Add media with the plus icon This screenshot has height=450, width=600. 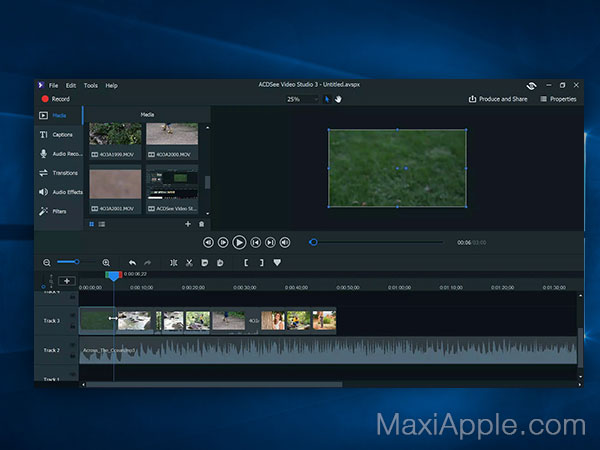point(188,224)
